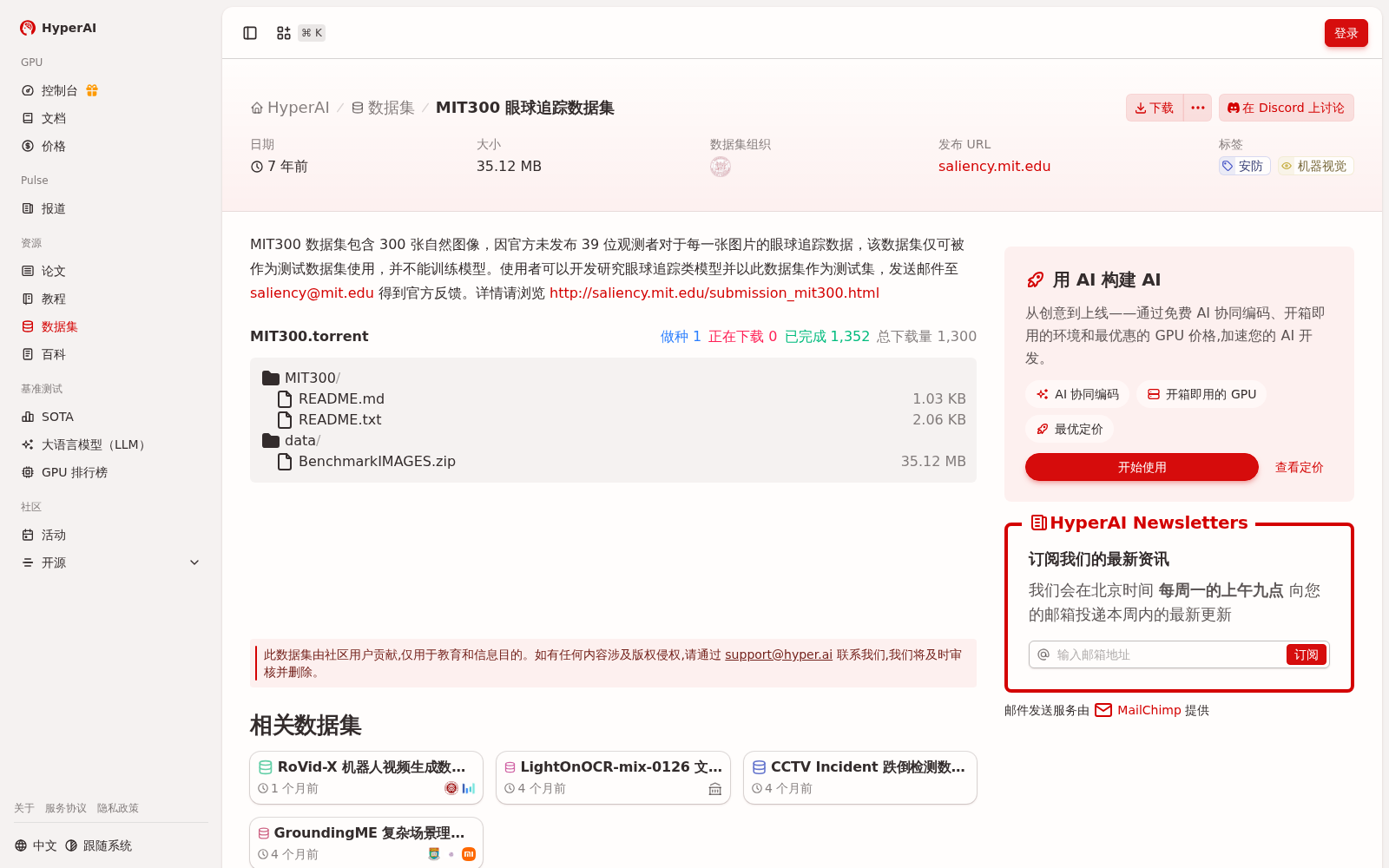Click the 开始使用 button

click(x=1142, y=467)
